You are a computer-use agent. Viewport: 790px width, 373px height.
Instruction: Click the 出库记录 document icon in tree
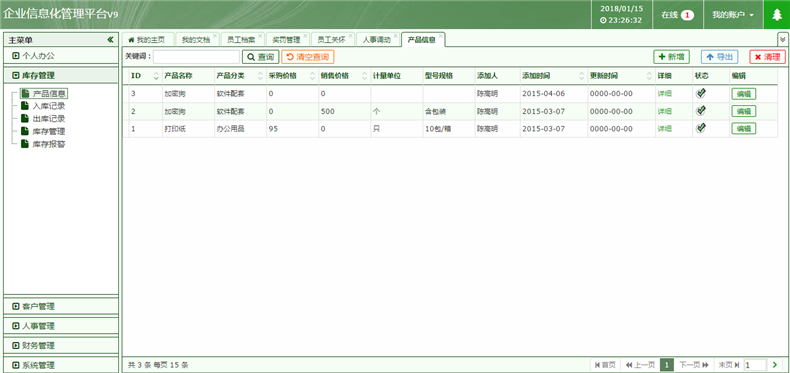[x=25, y=118]
